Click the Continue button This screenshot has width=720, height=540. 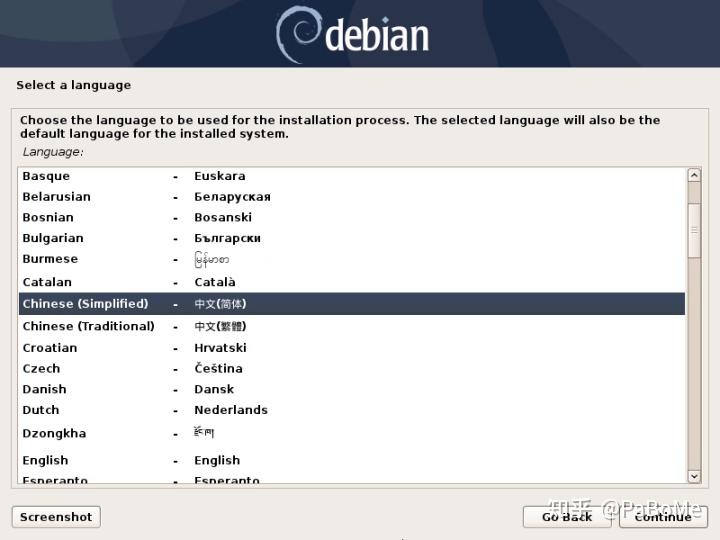[663, 517]
